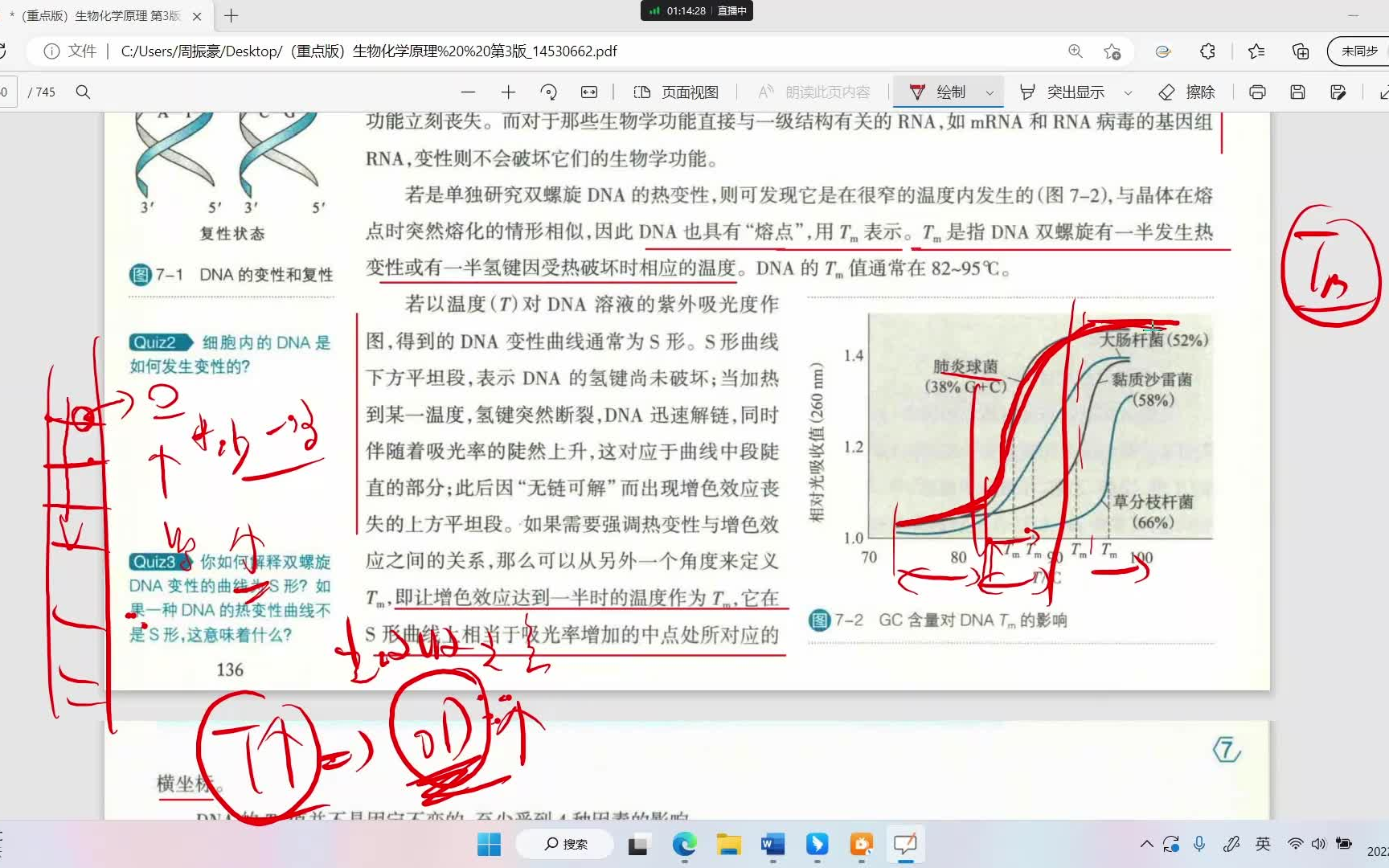Open the browser extensions menu
Screen dimensions: 1389x868
point(1207,51)
